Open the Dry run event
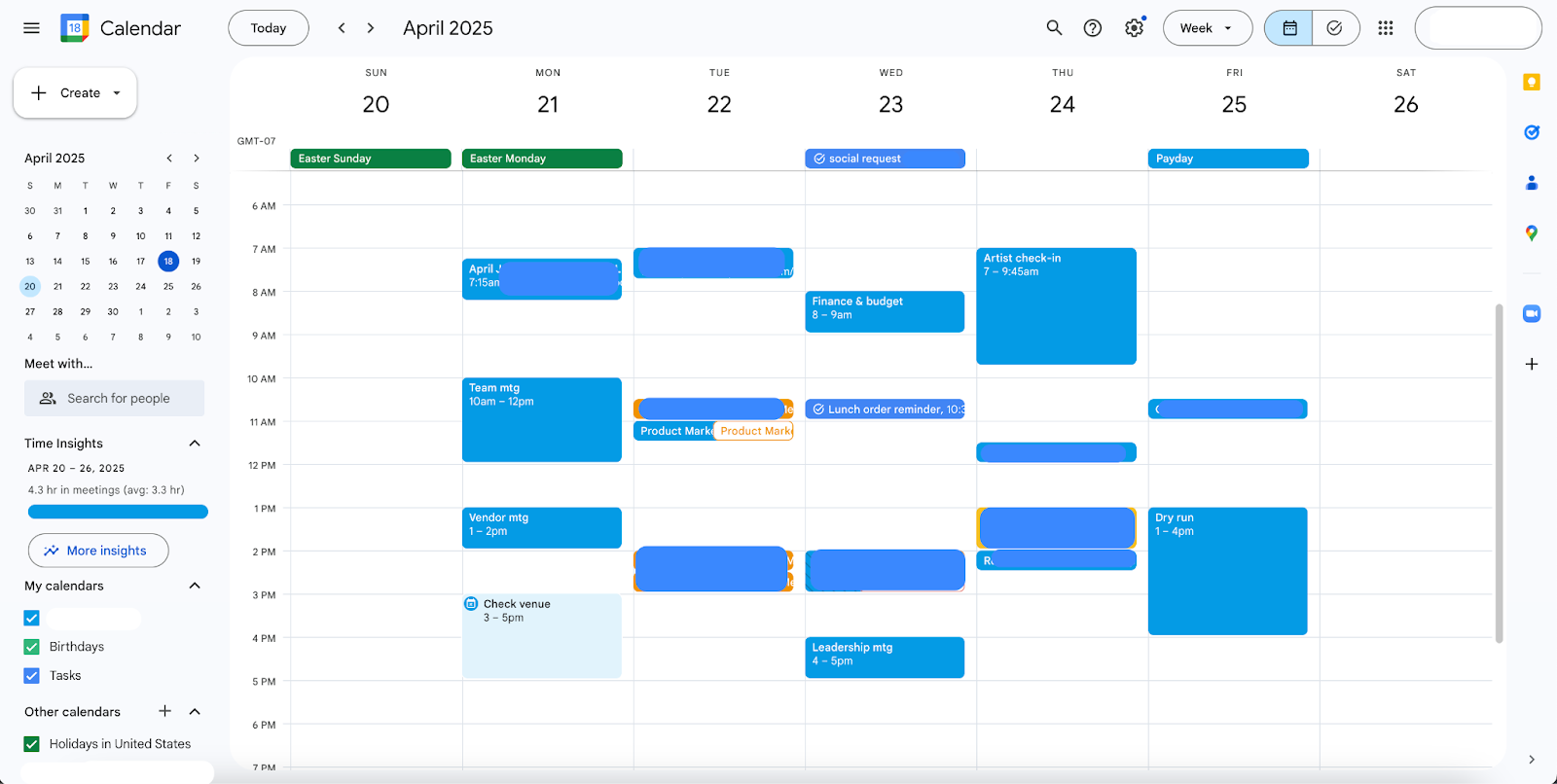This screenshot has height=784, width=1557. point(1228,571)
